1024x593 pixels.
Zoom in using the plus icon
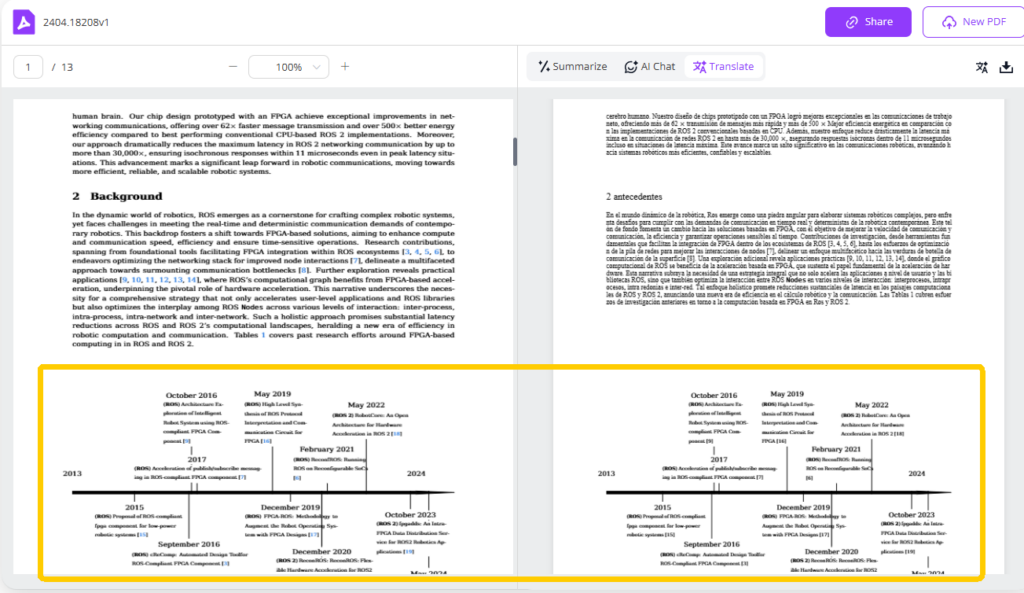[345, 67]
